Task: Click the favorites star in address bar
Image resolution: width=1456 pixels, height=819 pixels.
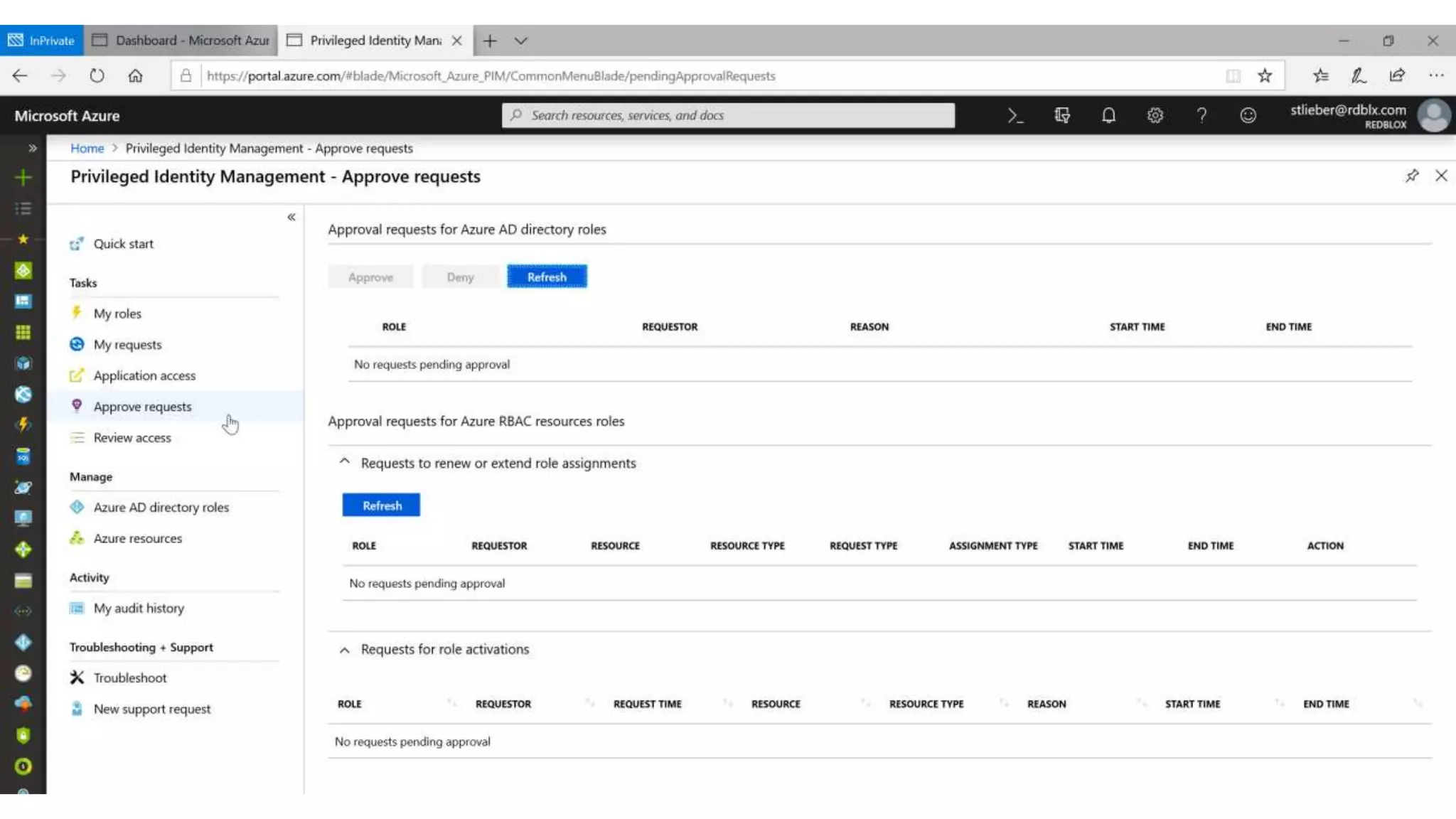Action: [x=1265, y=76]
